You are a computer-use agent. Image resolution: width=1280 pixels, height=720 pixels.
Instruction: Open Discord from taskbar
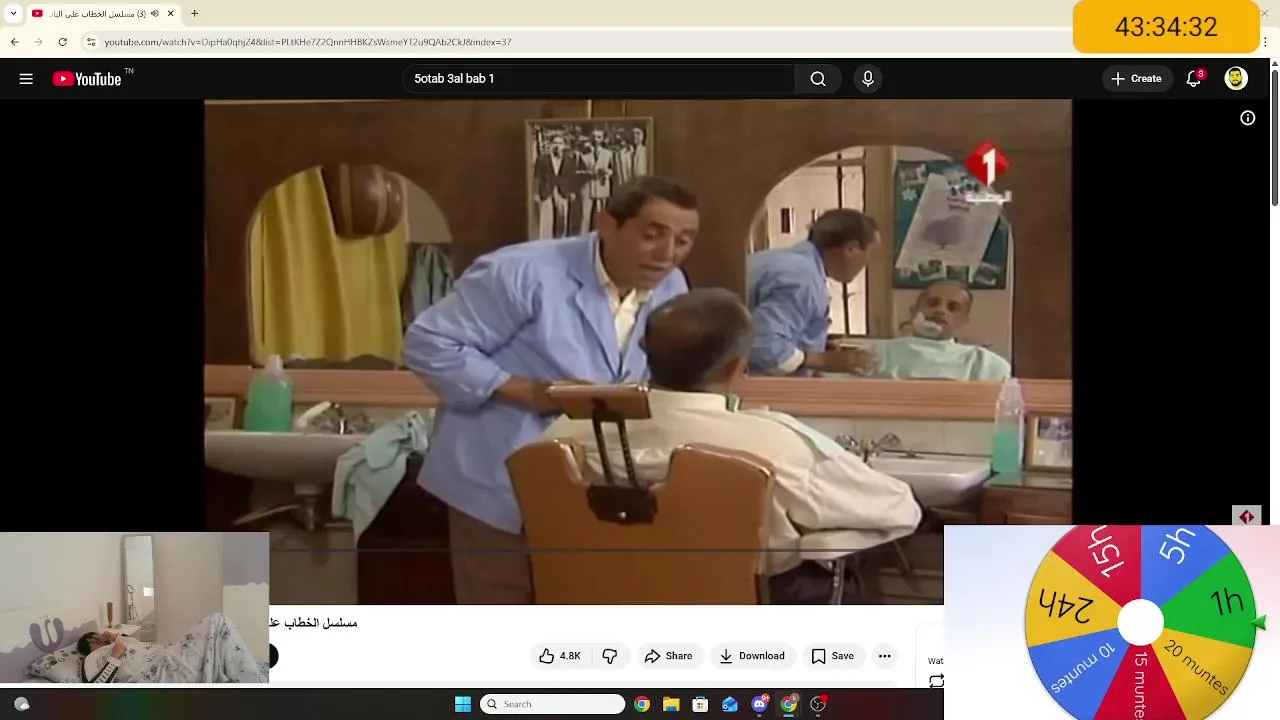[x=759, y=704]
